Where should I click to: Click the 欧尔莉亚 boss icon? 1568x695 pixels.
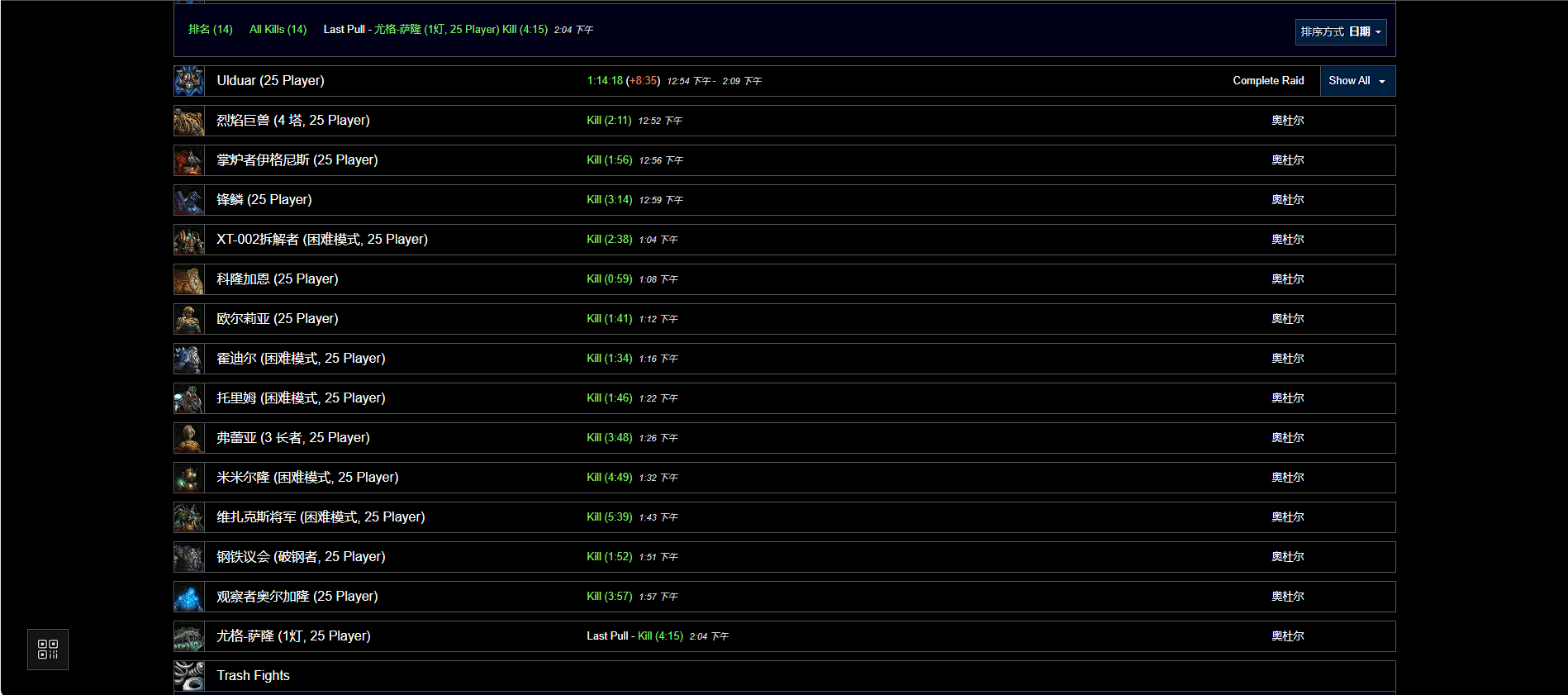[189, 319]
